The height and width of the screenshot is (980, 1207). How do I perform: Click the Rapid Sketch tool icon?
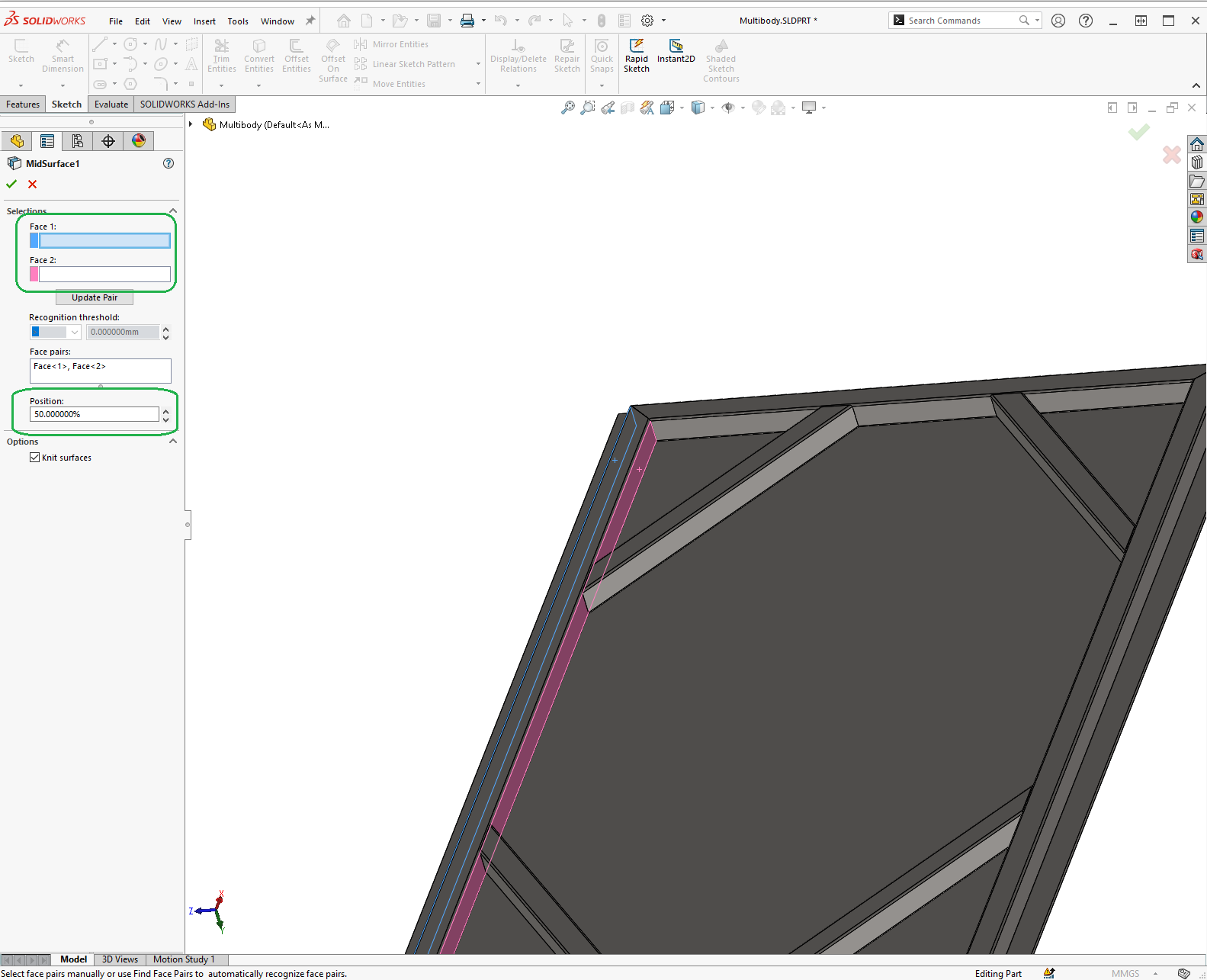(636, 47)
